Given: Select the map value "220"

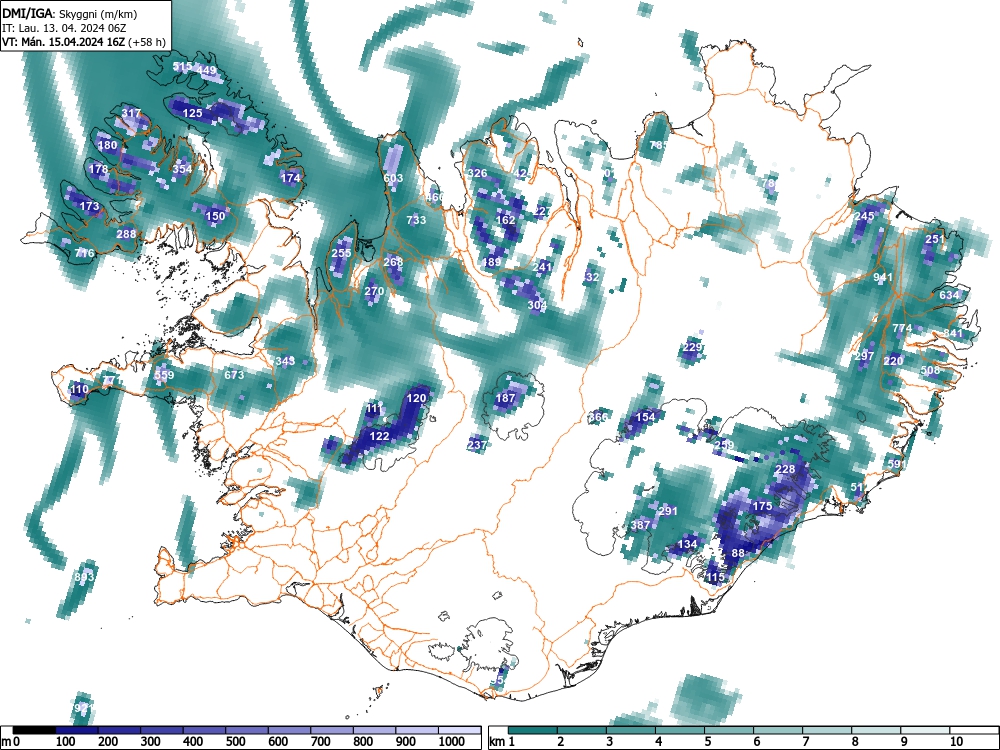Looking at the screenshot, I should (x=893, y=361).
